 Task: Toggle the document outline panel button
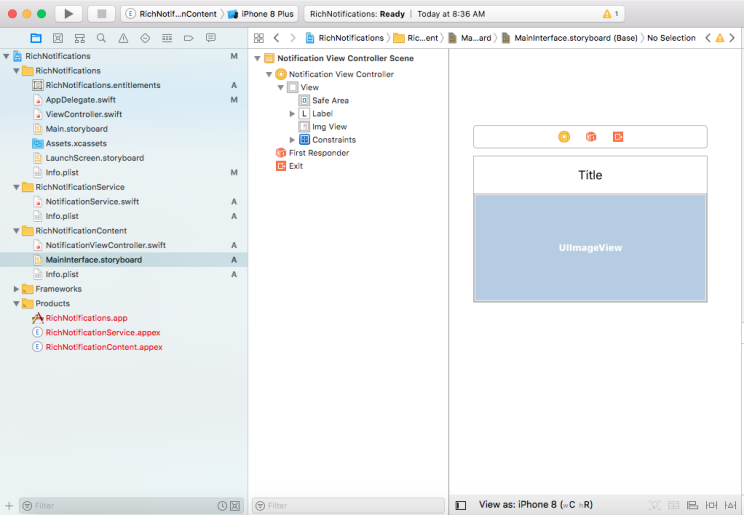[x=461, y=505]
